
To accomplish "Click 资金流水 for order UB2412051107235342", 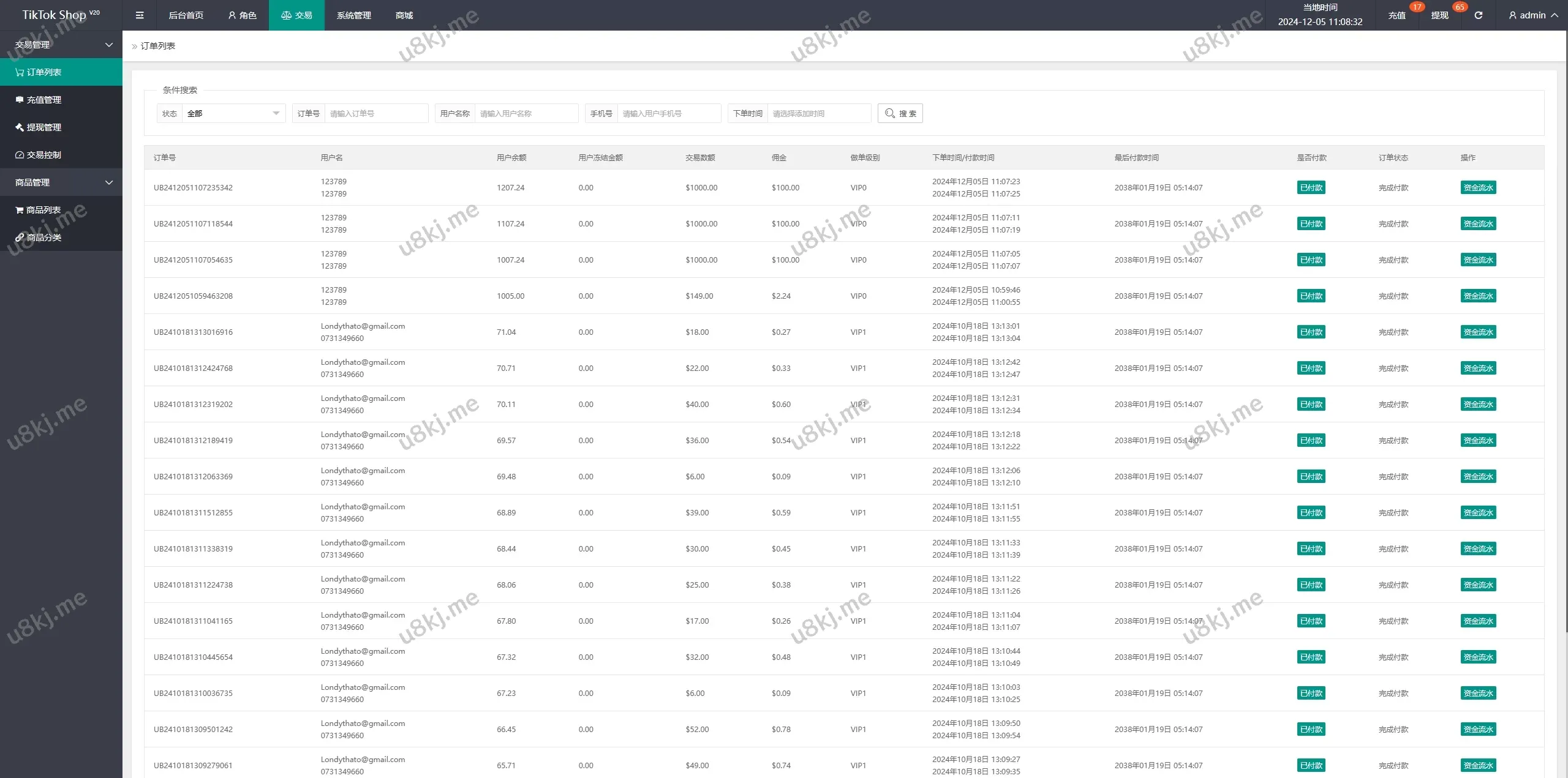I will 1478,188.
